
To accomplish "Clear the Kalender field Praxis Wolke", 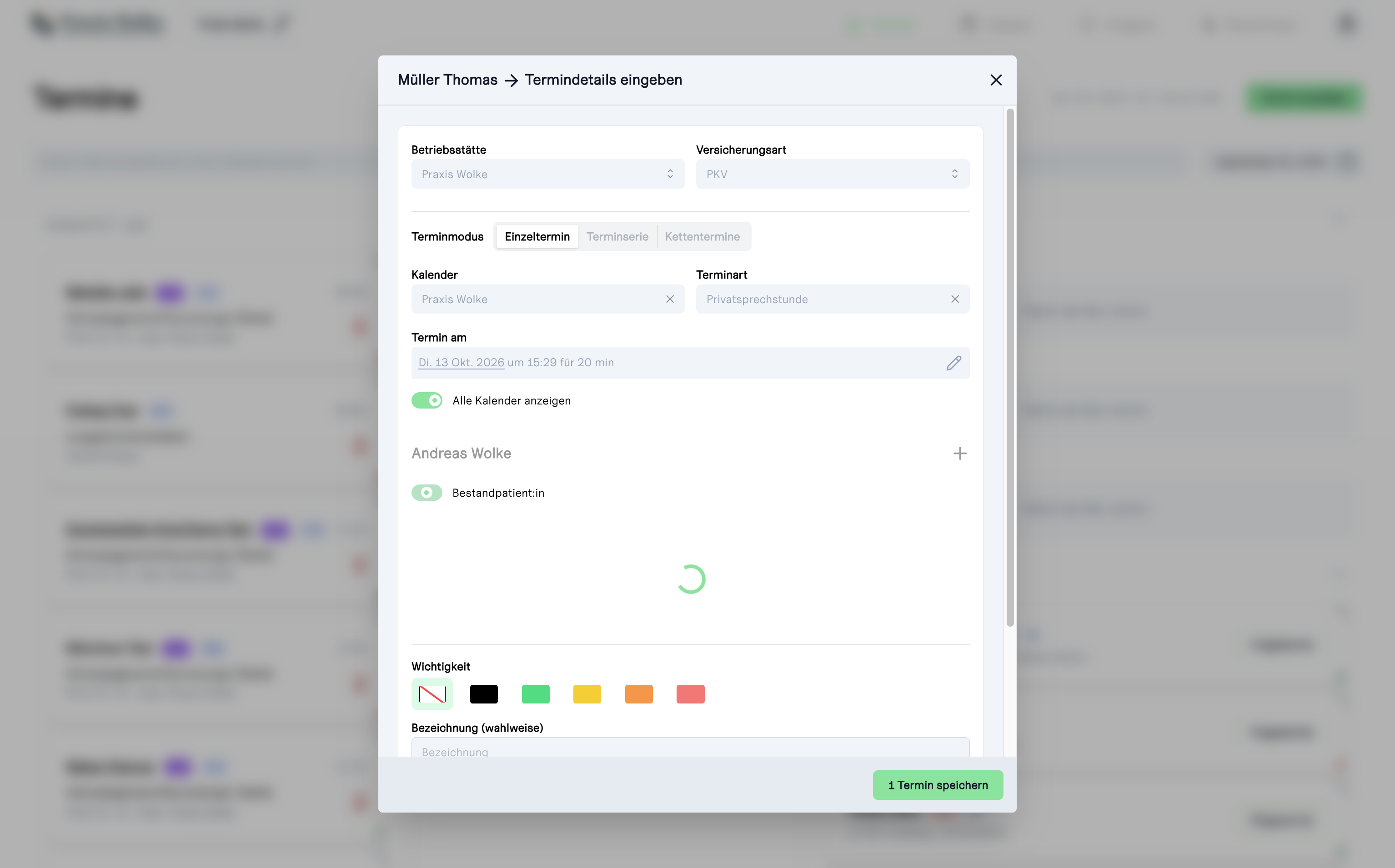I will tap(670, 299).
